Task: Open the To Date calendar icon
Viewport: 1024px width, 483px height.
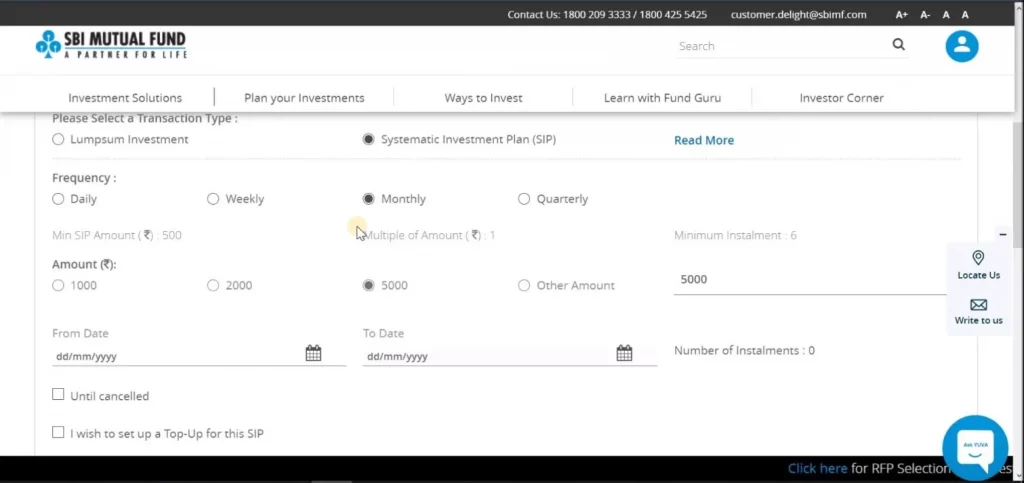Action: 624,353
